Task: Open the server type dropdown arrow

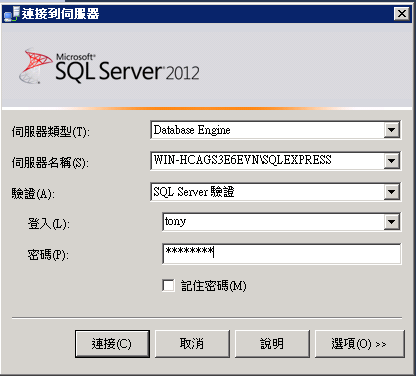Action: click(392, 130)
